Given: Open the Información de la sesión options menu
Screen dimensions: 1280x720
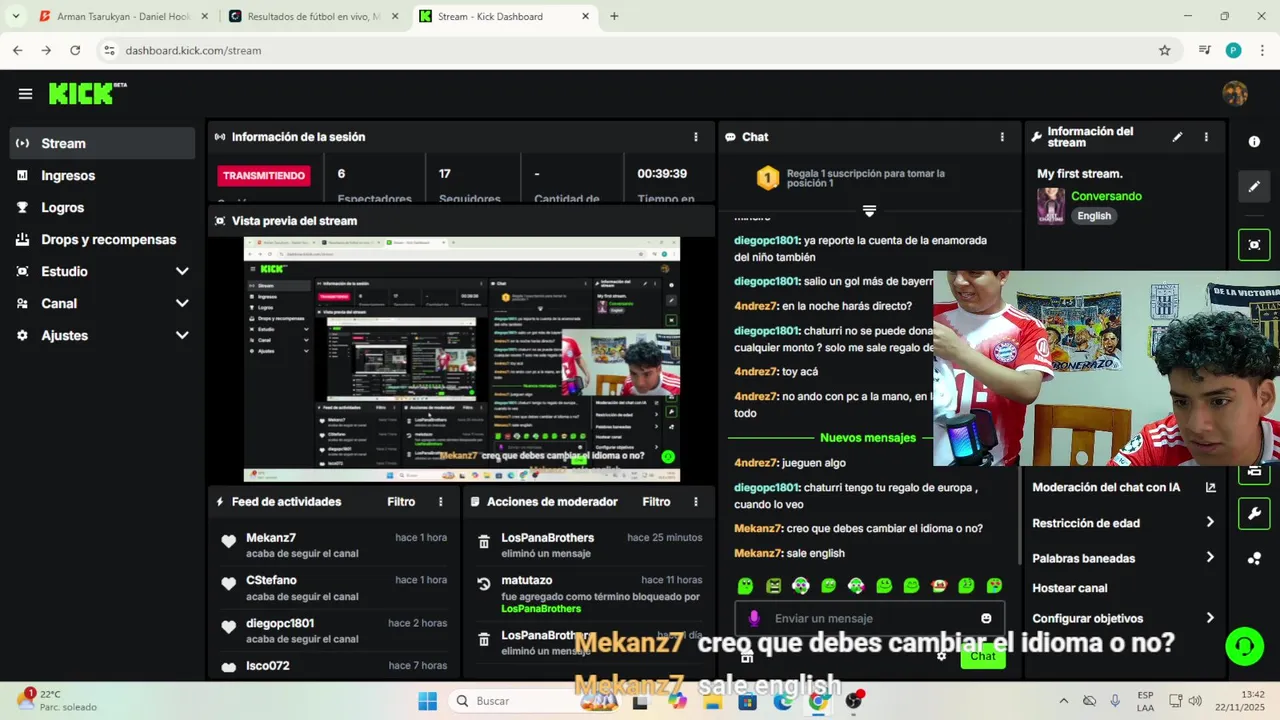Looking at the screenshot, I should pyautogui.click(x=696, y=137).
